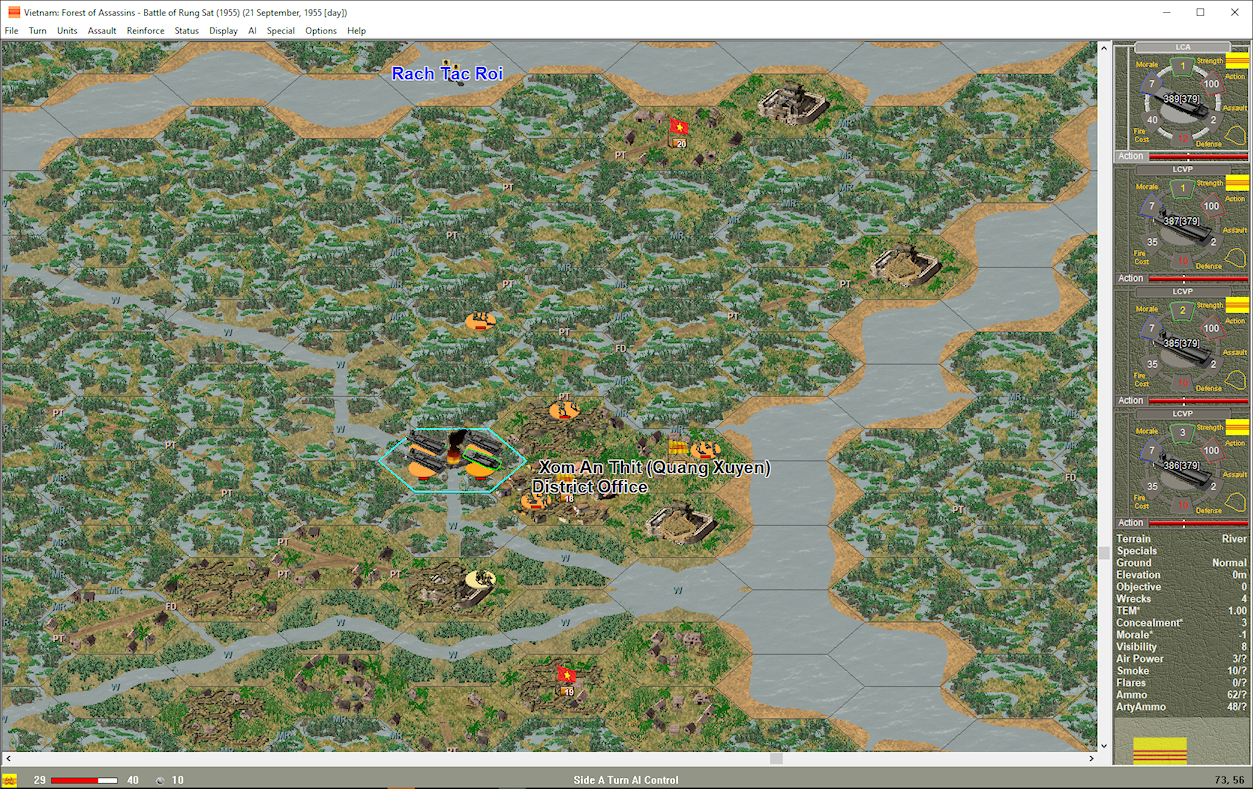
Task: Open the Reinforce menu
Action: pos(146,31)
